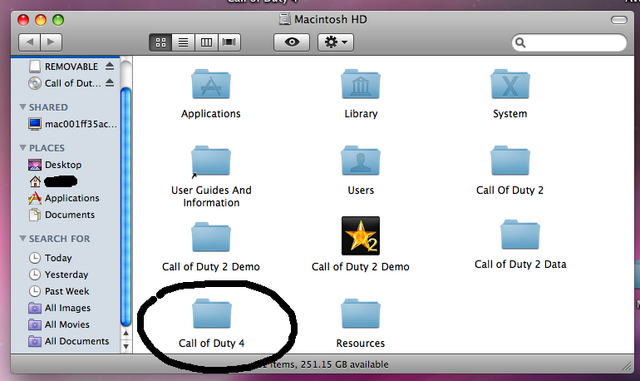Switch to icon view
The image size is (640, 381).
(160, 42)
